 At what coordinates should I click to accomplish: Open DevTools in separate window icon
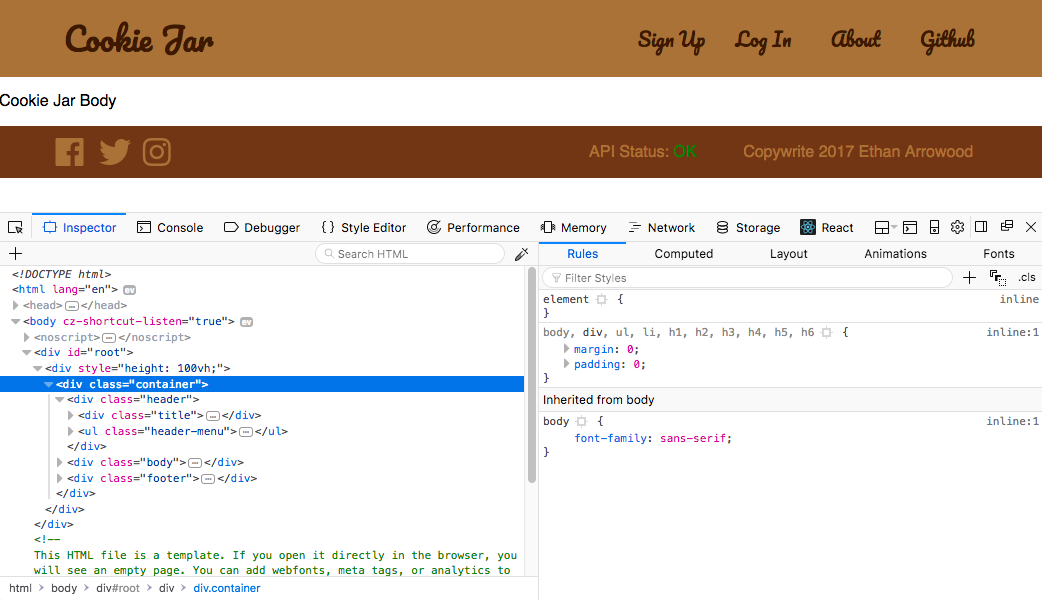coord(1006,226)
